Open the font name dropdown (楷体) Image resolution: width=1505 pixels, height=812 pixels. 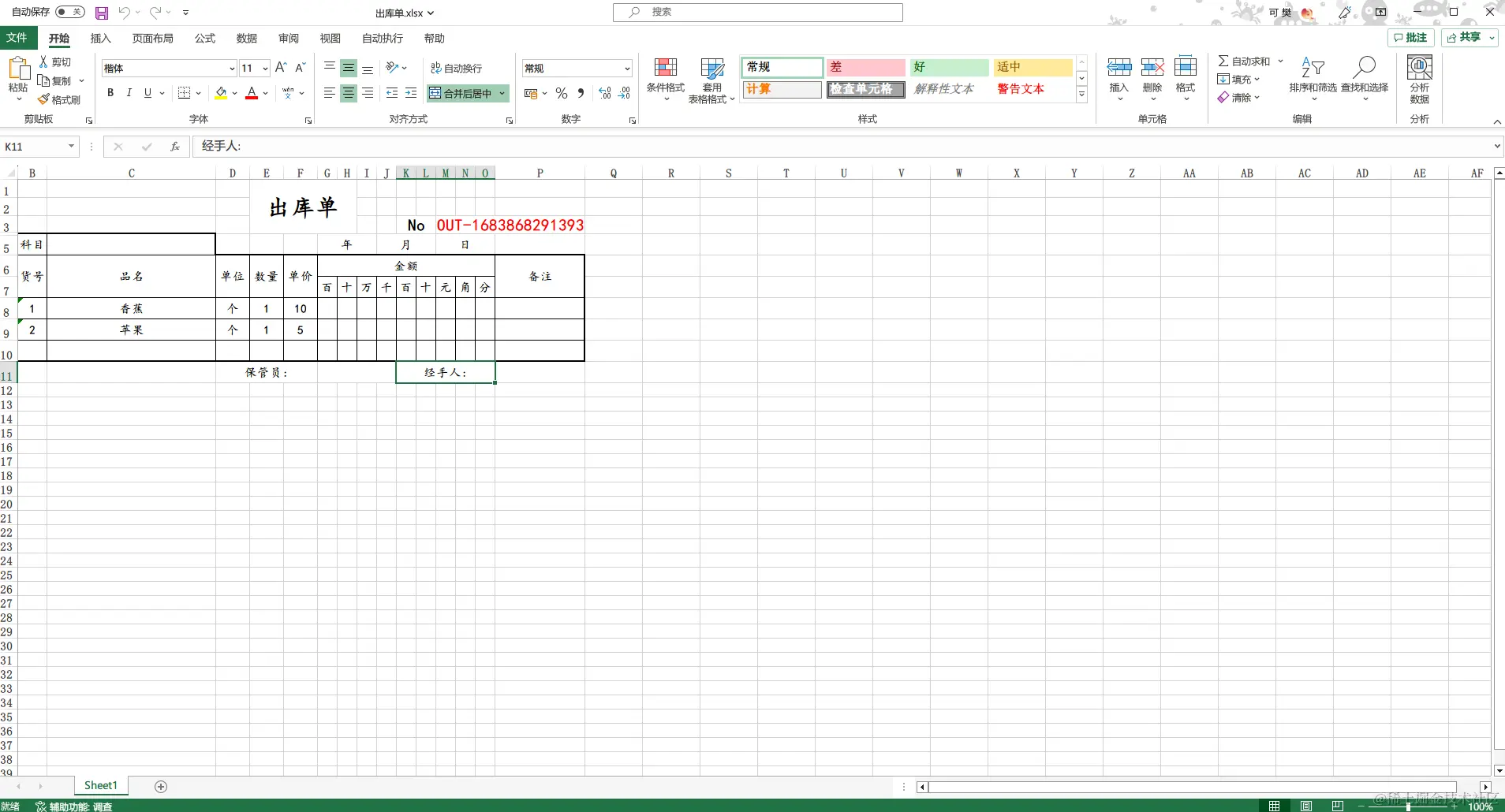pos(232,69)
